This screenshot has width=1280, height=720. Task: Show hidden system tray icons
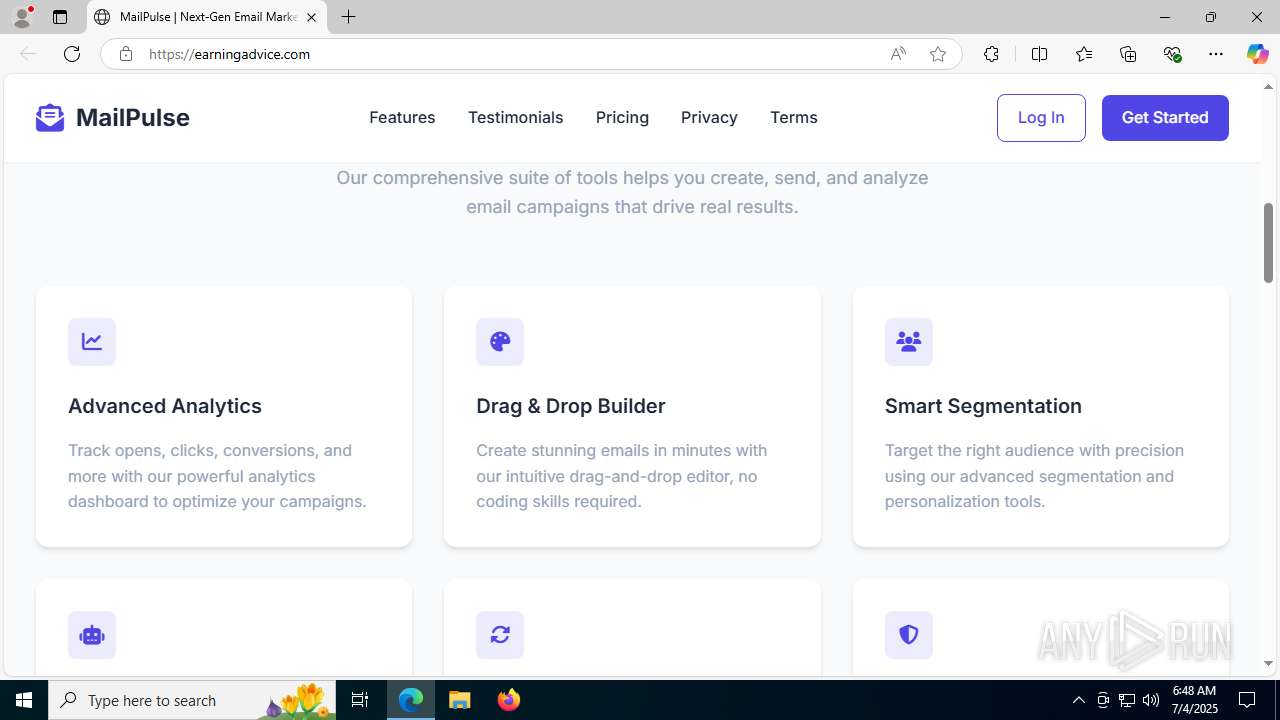pyautogui.click(x=1079, y=700)
